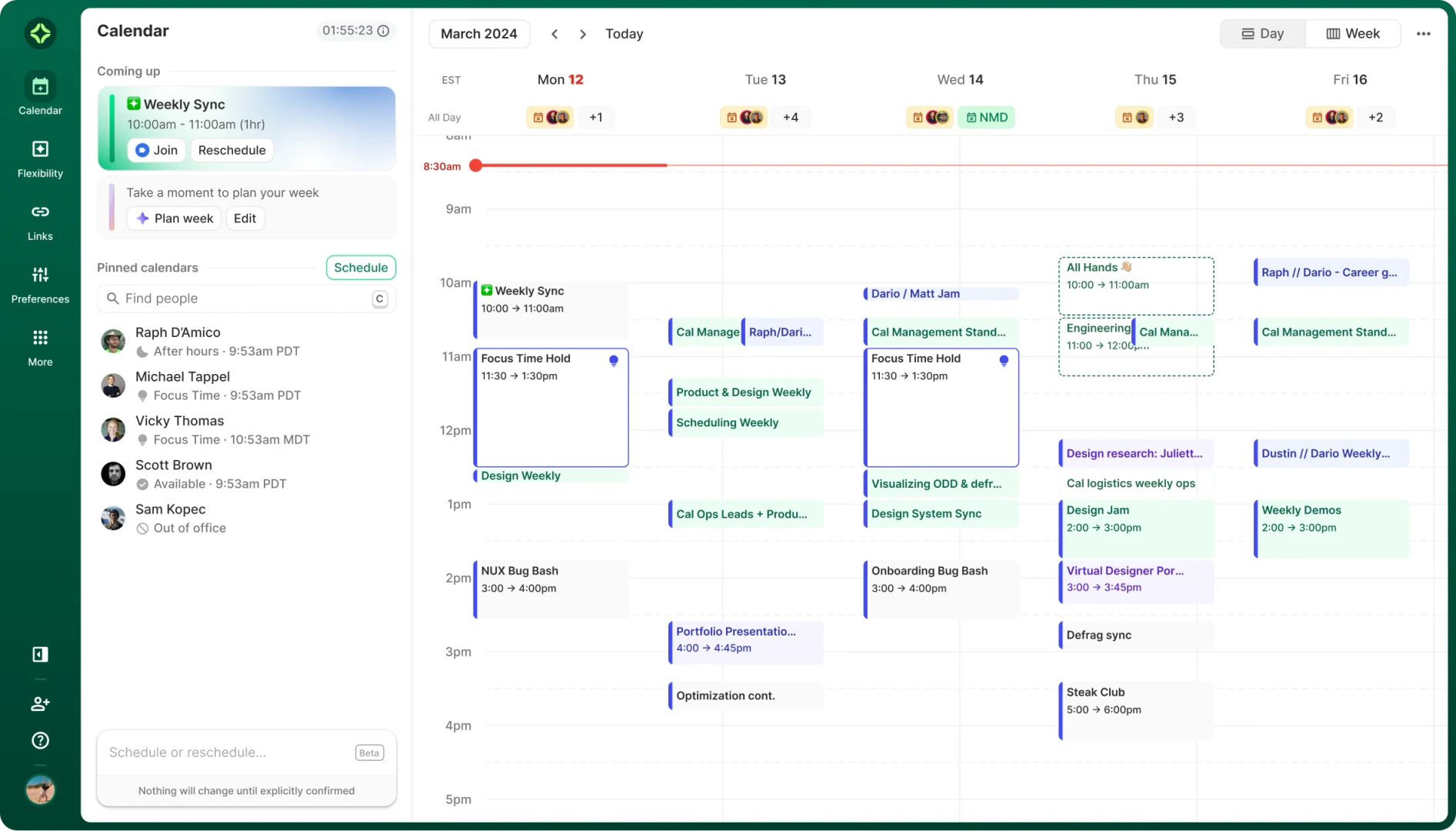The height and width of the screenshot is (831, 1456).
Task: Click the Clockwise logo at the top
Action: point(40,33)
